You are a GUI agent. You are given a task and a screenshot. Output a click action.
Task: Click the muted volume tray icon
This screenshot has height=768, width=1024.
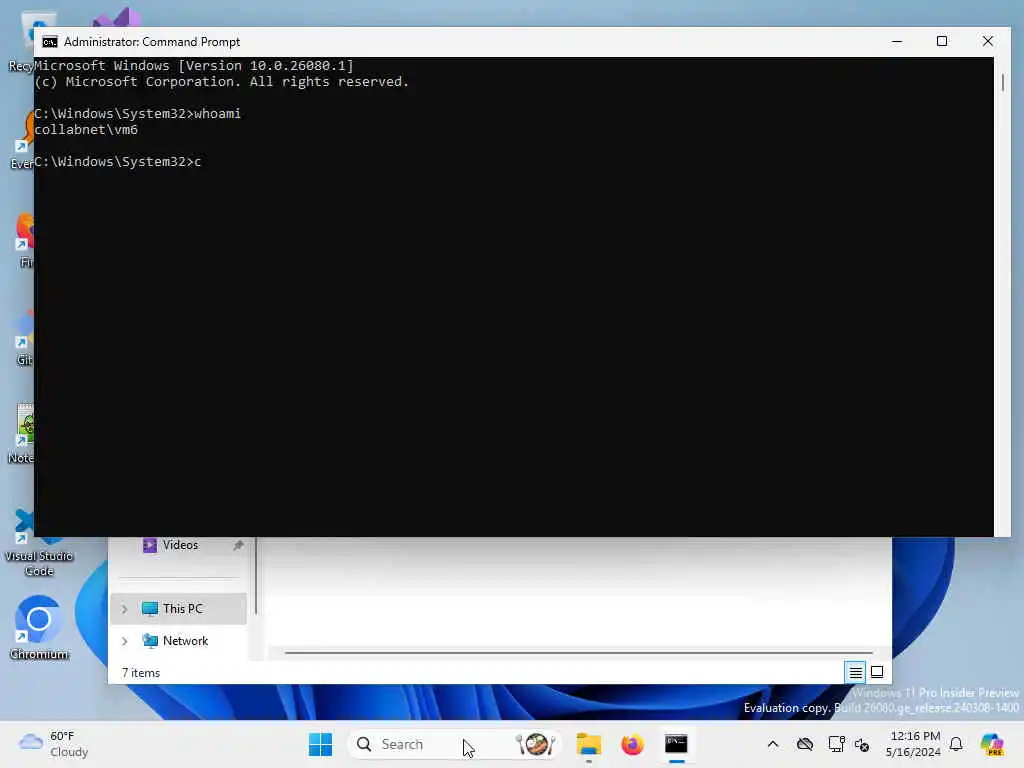(x=862, y=744)
